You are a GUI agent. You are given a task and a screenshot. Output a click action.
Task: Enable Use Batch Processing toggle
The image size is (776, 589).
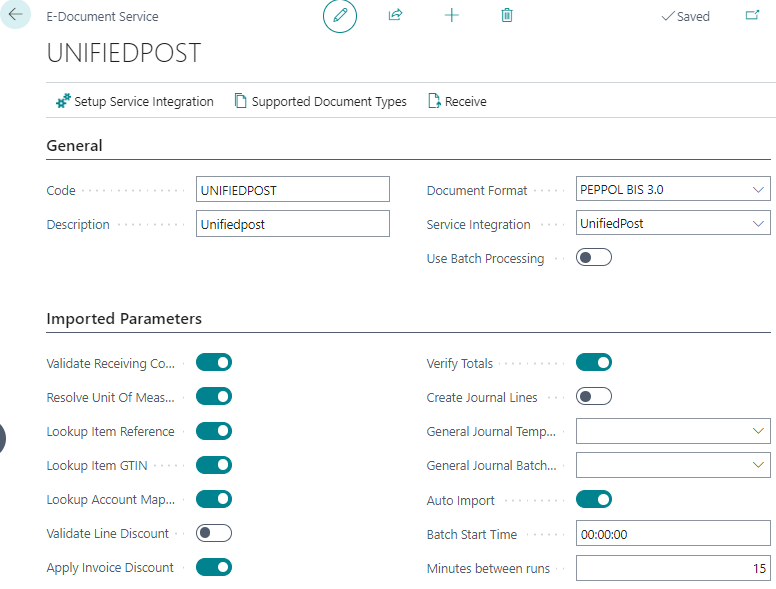pos(594,258)
